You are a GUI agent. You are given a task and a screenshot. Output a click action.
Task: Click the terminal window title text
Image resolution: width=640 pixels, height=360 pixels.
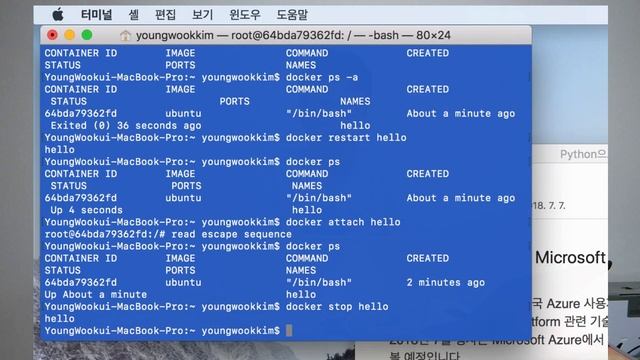[293, 36]
